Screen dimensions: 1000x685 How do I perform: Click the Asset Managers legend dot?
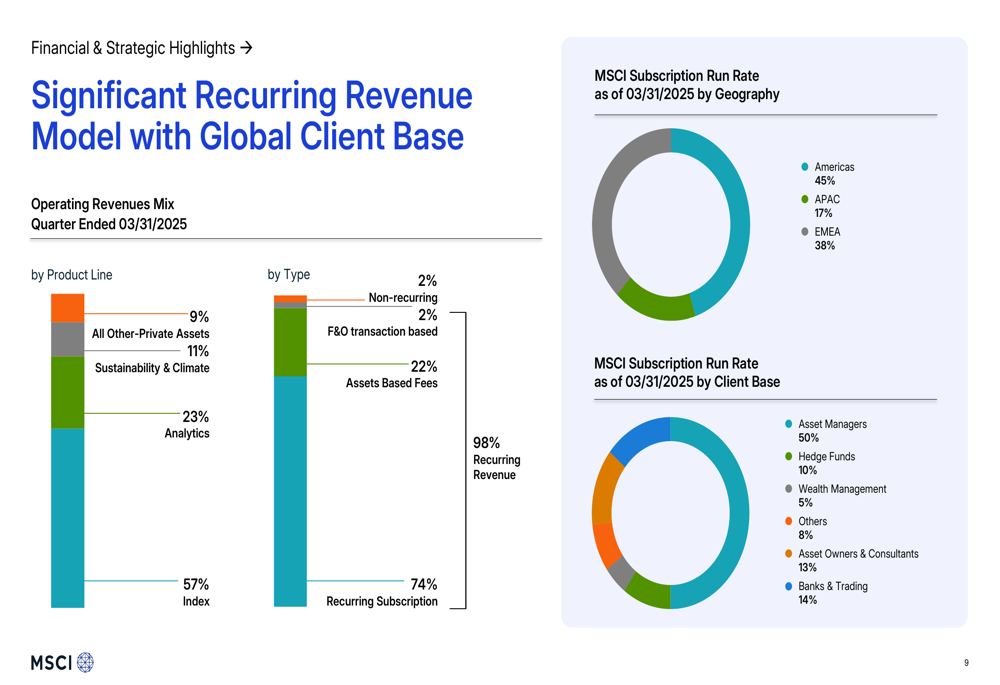pyautogui.click(x=789, y=424)
